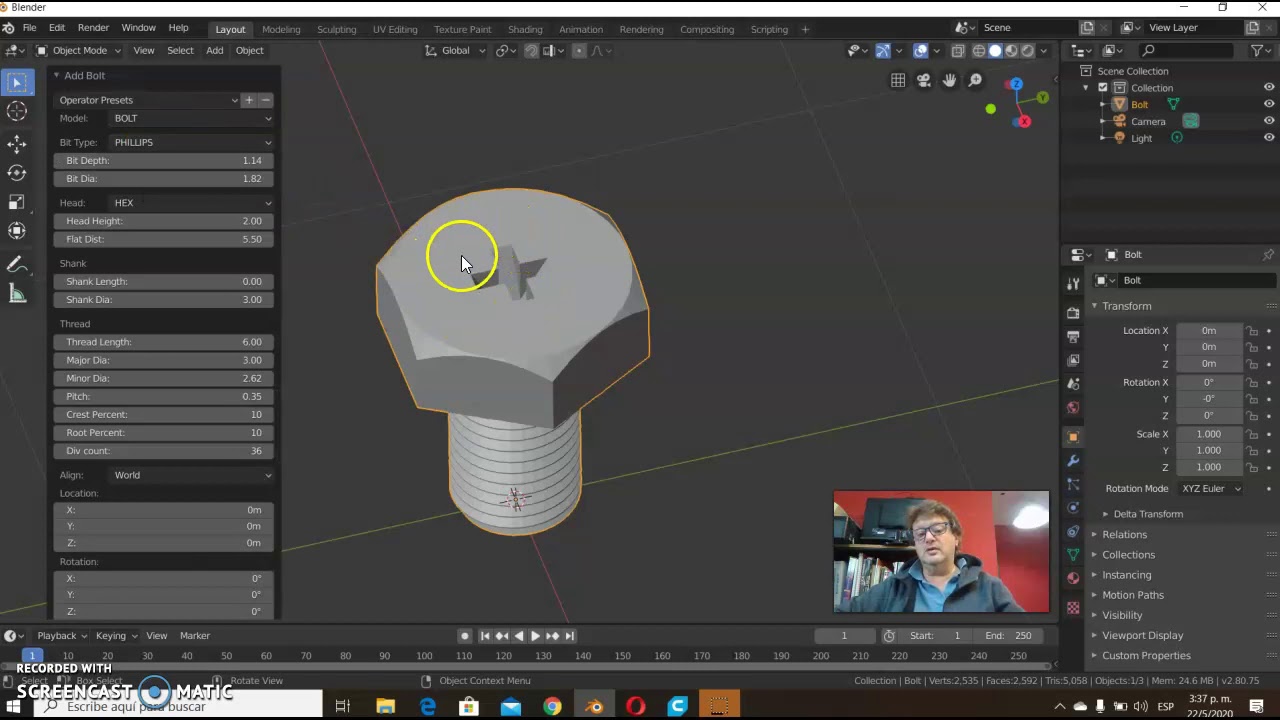This screenshot has width=1280, height=720.
Task: Hide the Camera in viewport
Action: pyautogui.click(x=1269, y=121)
